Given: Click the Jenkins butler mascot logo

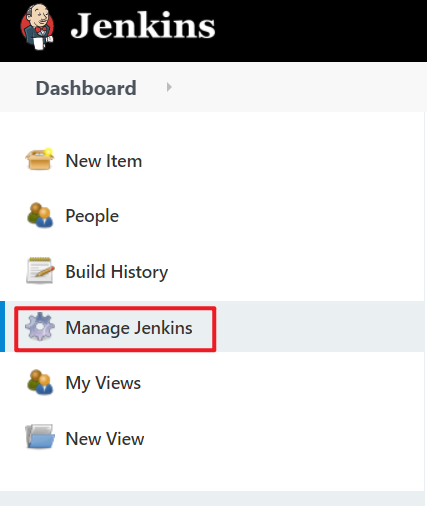Looking at the screenshot, I should click(37, 27).
